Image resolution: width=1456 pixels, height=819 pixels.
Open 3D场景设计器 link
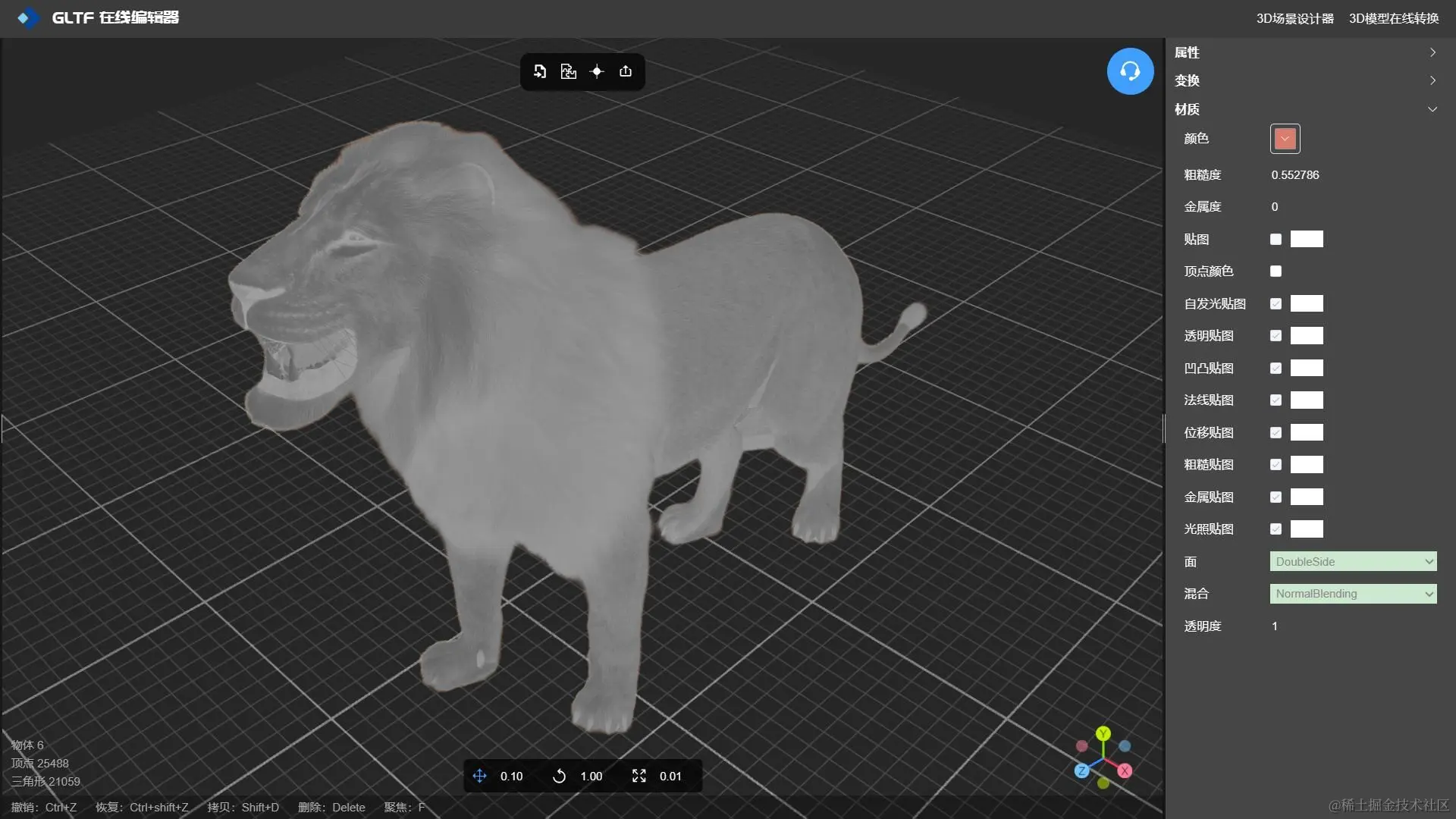coord(1294,18)
